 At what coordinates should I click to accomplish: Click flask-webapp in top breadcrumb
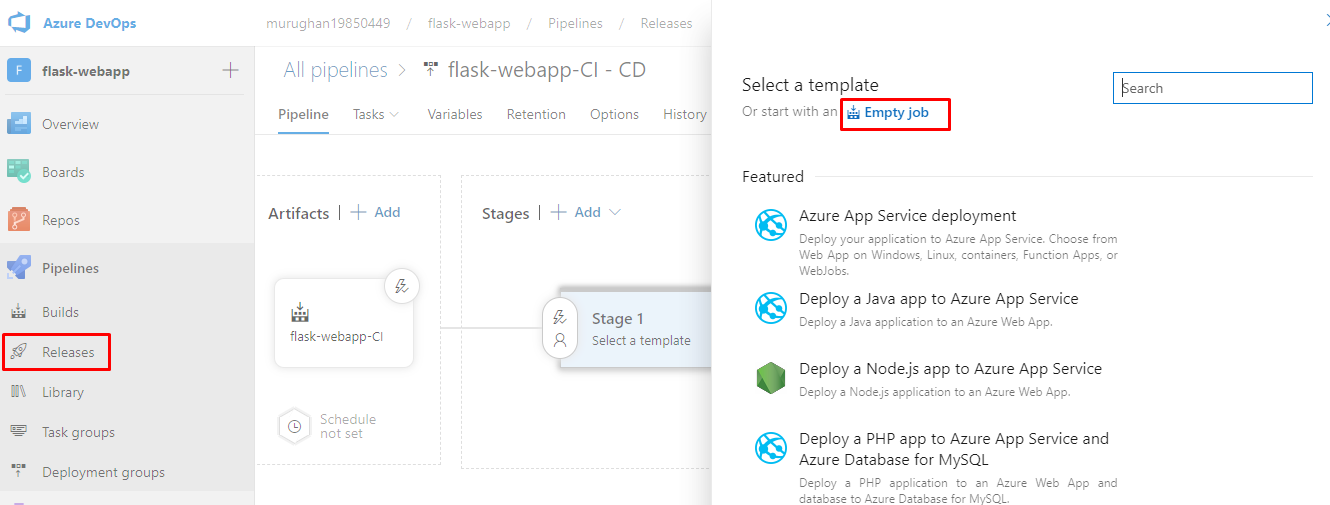tap(469, 23)
